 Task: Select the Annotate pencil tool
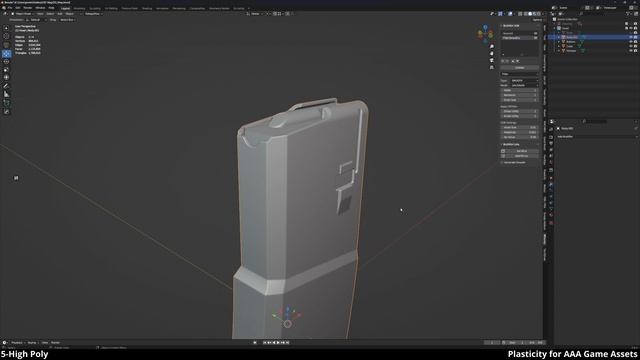coord(6,86)
